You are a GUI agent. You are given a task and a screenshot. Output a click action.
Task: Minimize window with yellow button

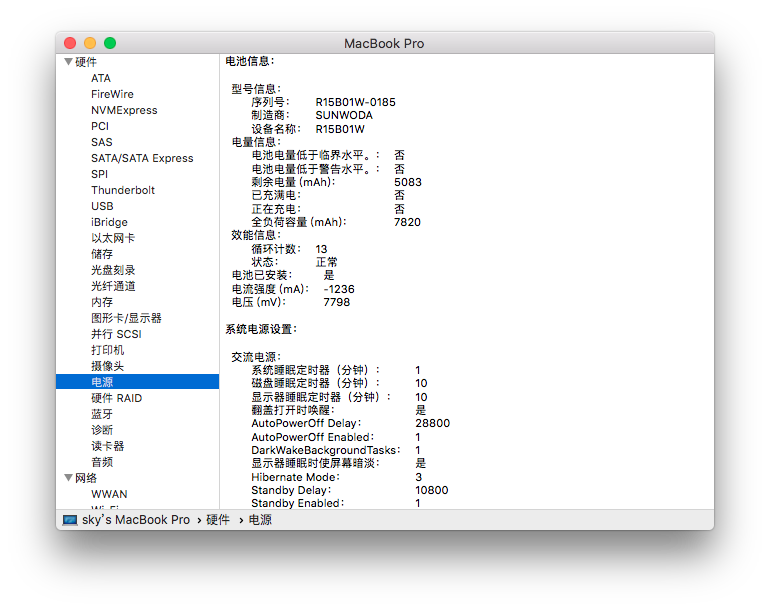pyautogui.click(x=90, y=43)
